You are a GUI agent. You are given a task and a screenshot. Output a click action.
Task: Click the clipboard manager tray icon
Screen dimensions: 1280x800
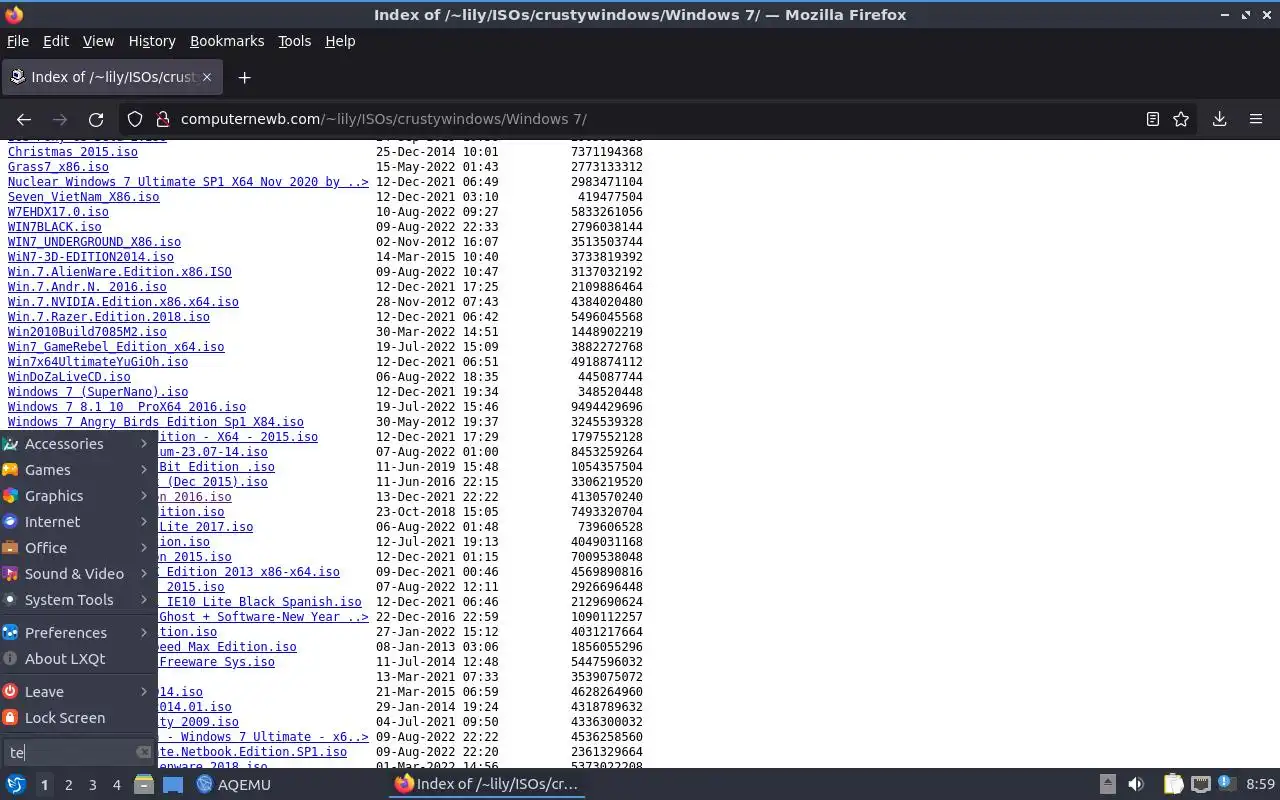point(1173,785)
